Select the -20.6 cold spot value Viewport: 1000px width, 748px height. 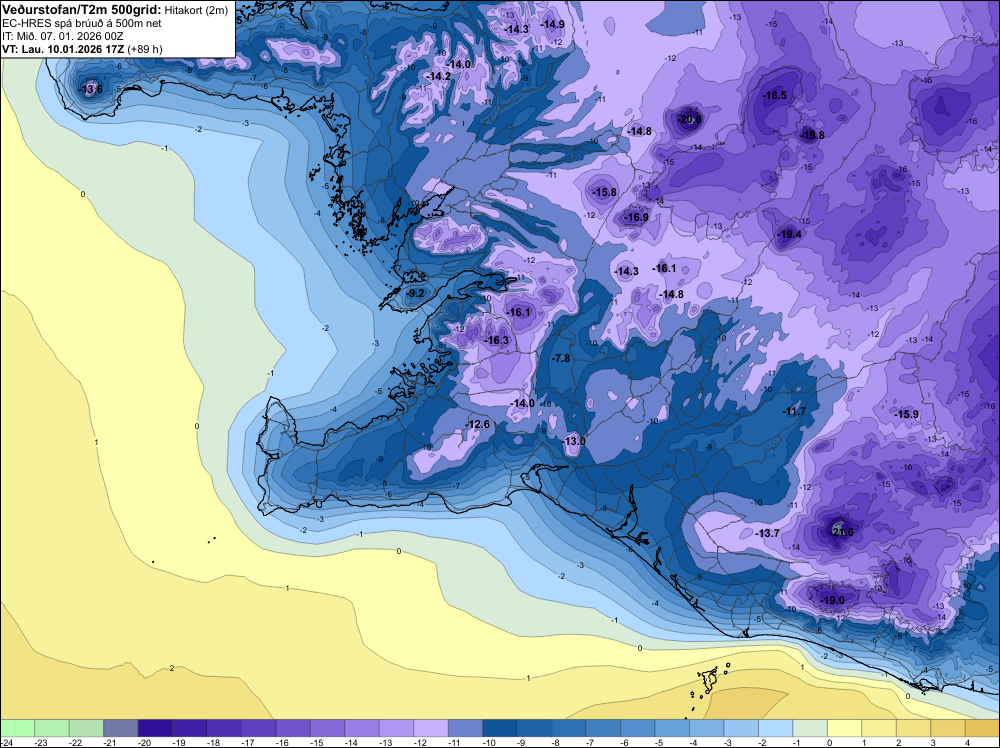pos(689,119)
